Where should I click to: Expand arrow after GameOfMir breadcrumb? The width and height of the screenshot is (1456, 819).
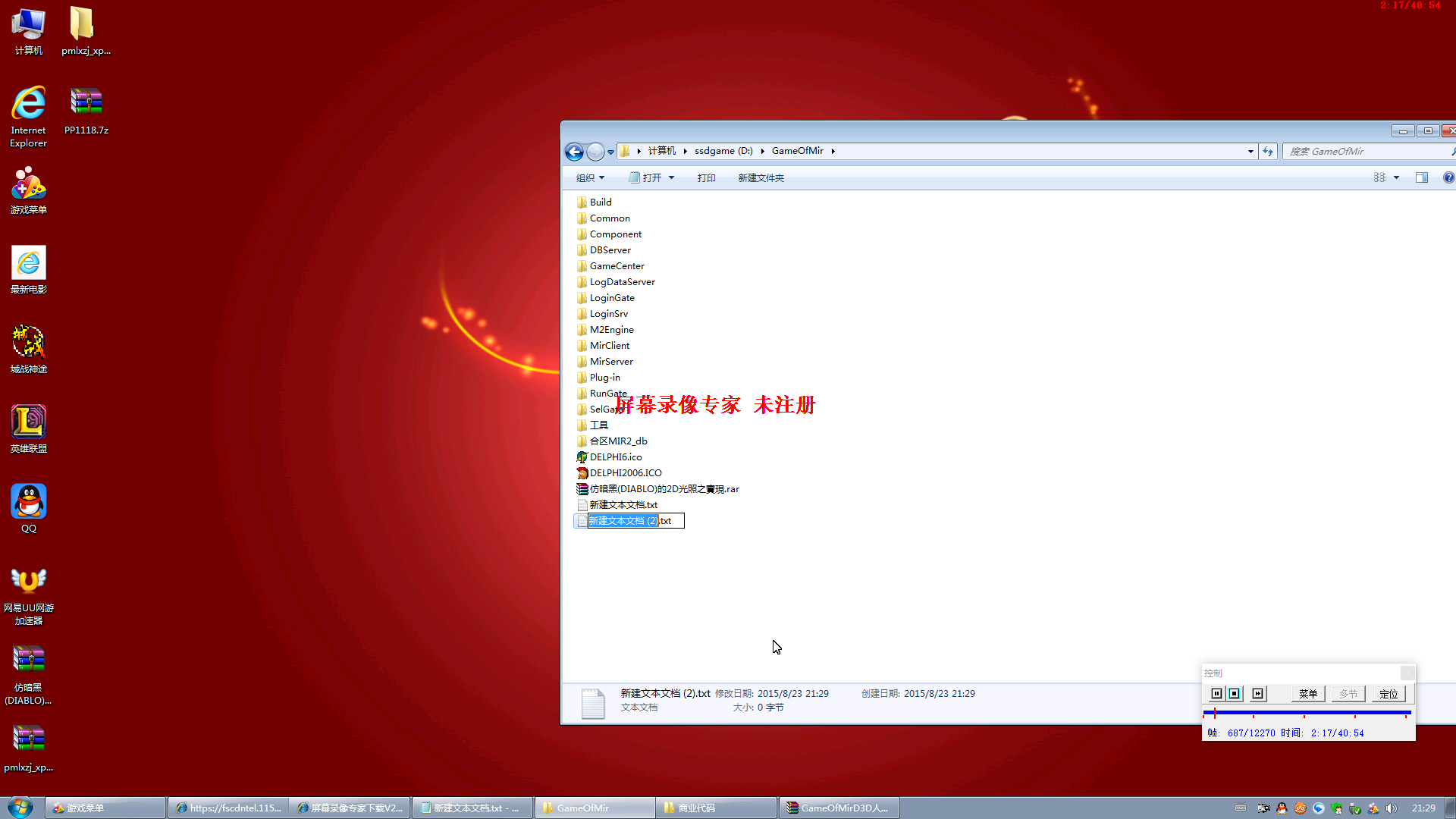[x=833, y=151]
